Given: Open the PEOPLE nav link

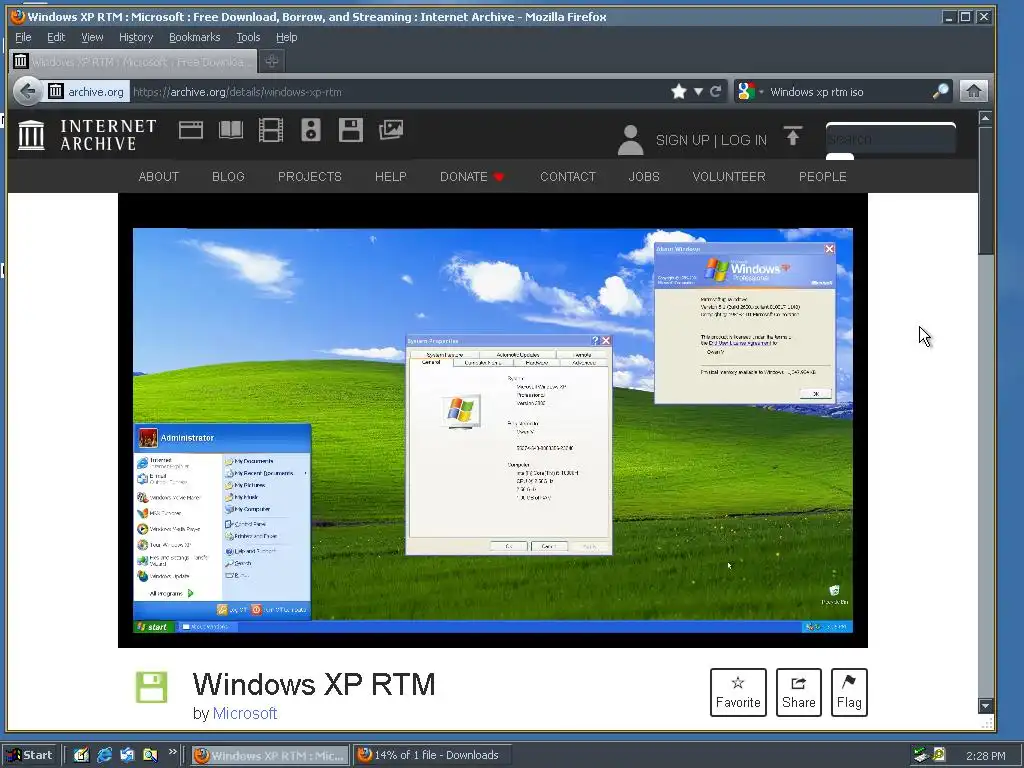Looking at the screenshot, I should point(823,177).
